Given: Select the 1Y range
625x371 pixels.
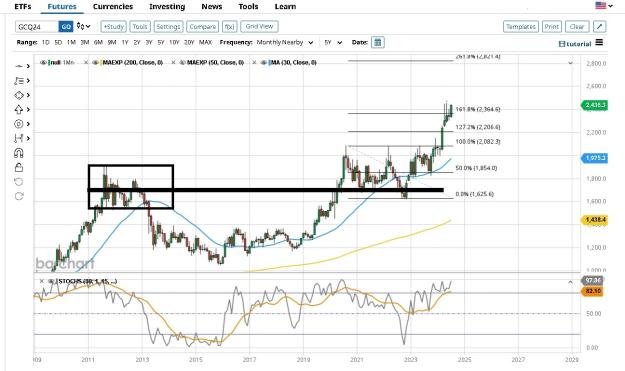Looking at the screenshot, I should (x=125, y=42).
